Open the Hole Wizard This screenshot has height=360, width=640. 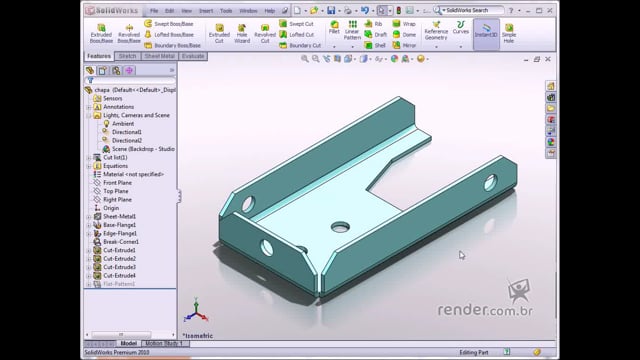point(242,33)
